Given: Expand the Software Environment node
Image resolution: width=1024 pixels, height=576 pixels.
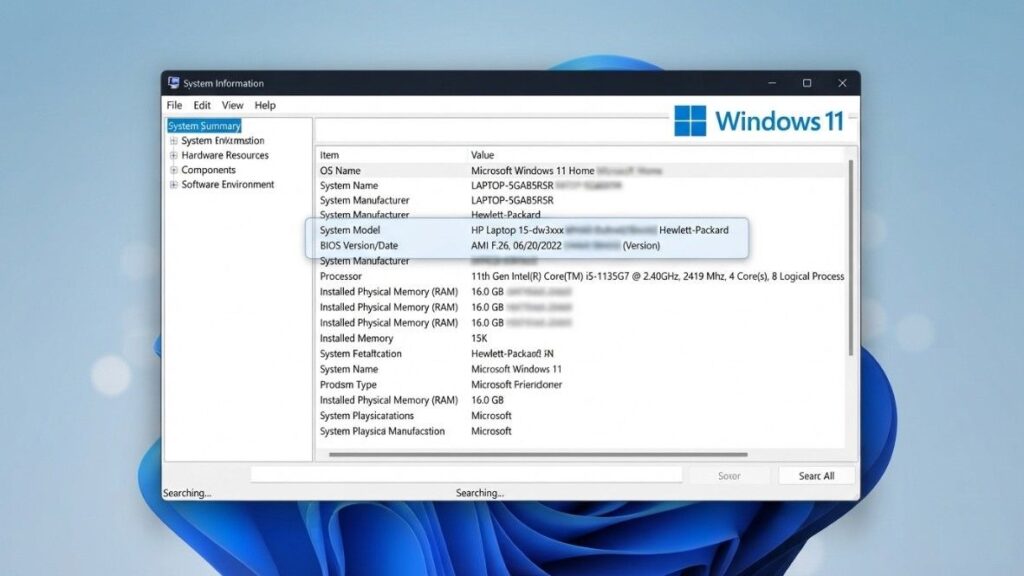Looking at the screenshot, I should 174,185.
